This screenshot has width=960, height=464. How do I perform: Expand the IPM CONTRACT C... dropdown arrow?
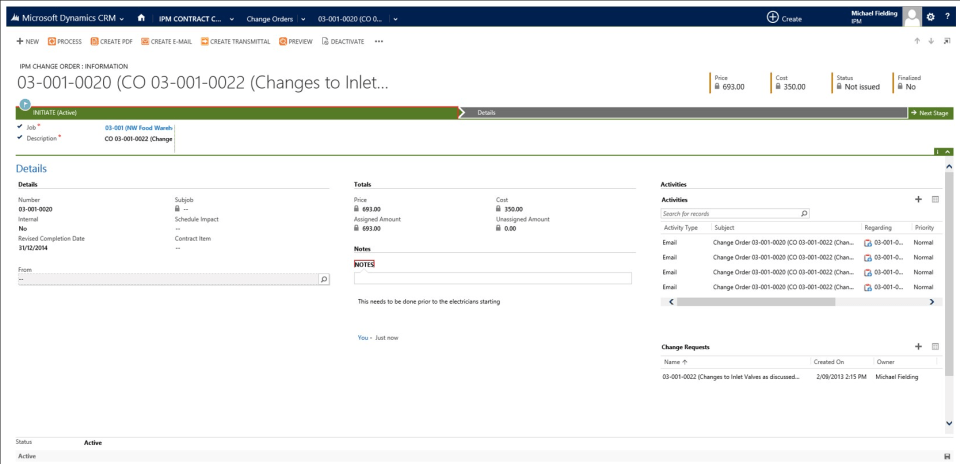[232, 19]
